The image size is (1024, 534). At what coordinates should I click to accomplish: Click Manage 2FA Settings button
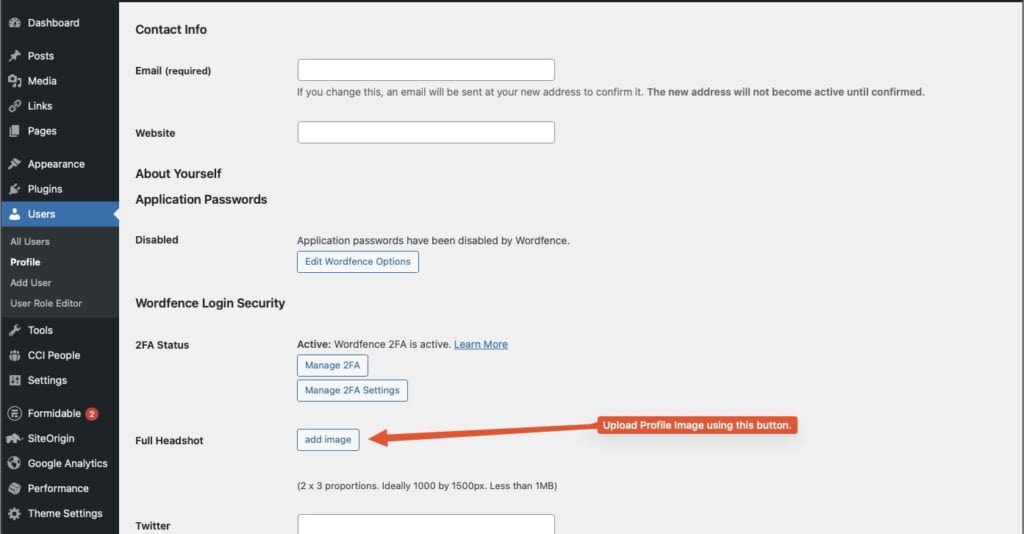(352, 390)
